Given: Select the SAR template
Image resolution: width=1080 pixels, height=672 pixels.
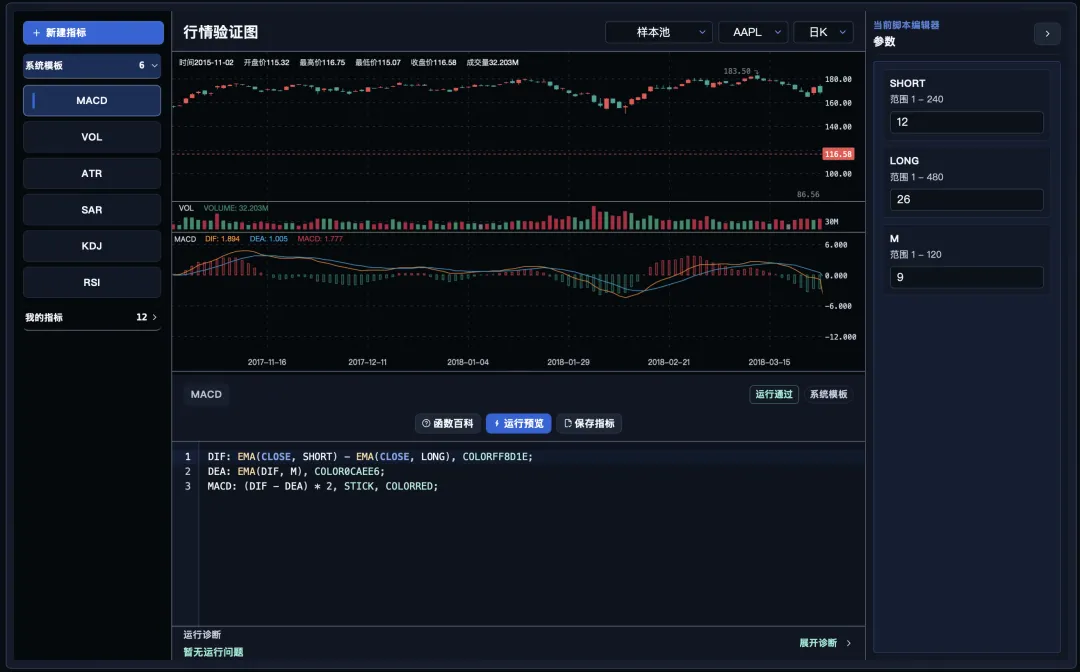Looking at the screenshot, I should pos(92,210).
